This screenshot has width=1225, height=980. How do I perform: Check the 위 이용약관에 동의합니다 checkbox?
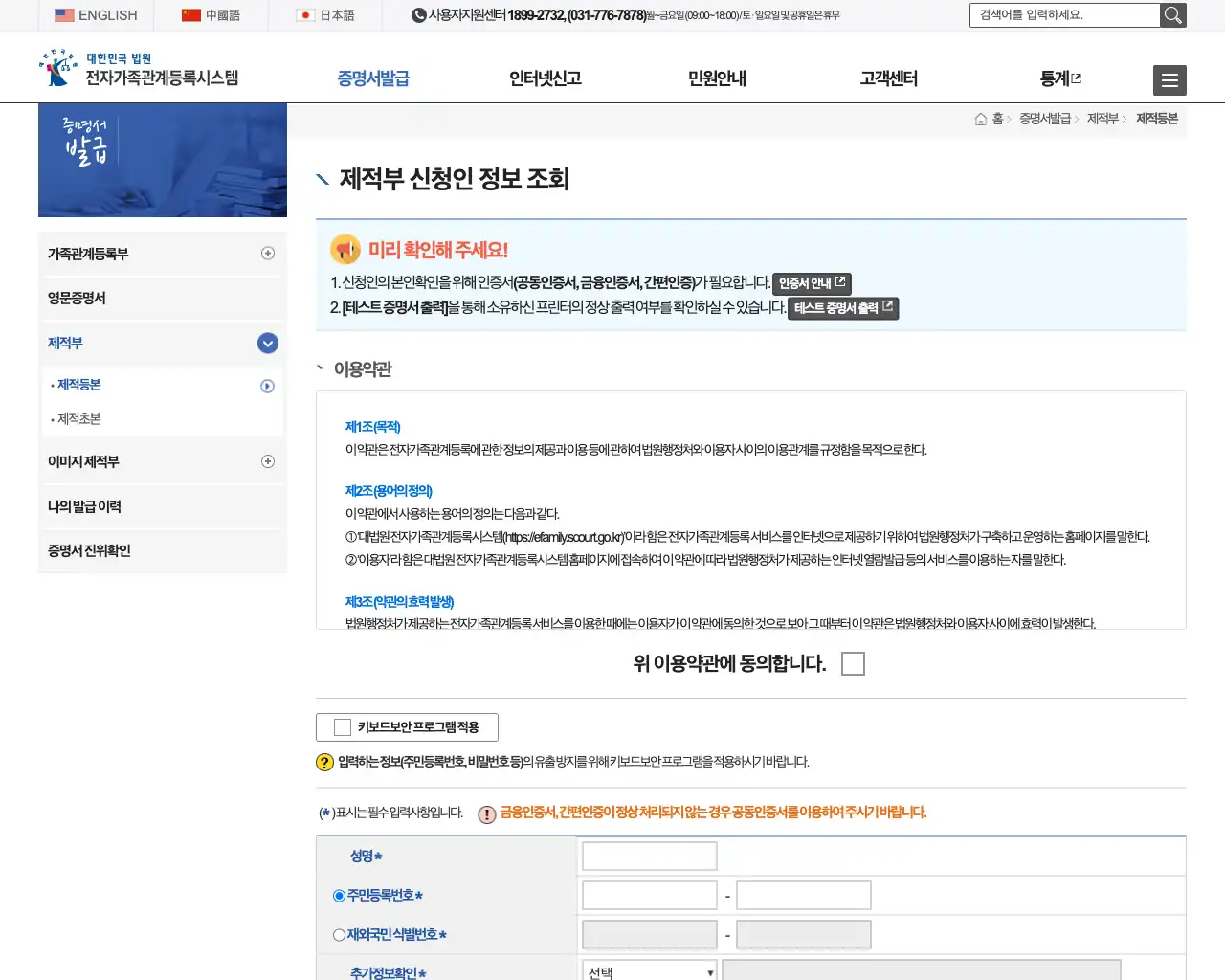853,662
